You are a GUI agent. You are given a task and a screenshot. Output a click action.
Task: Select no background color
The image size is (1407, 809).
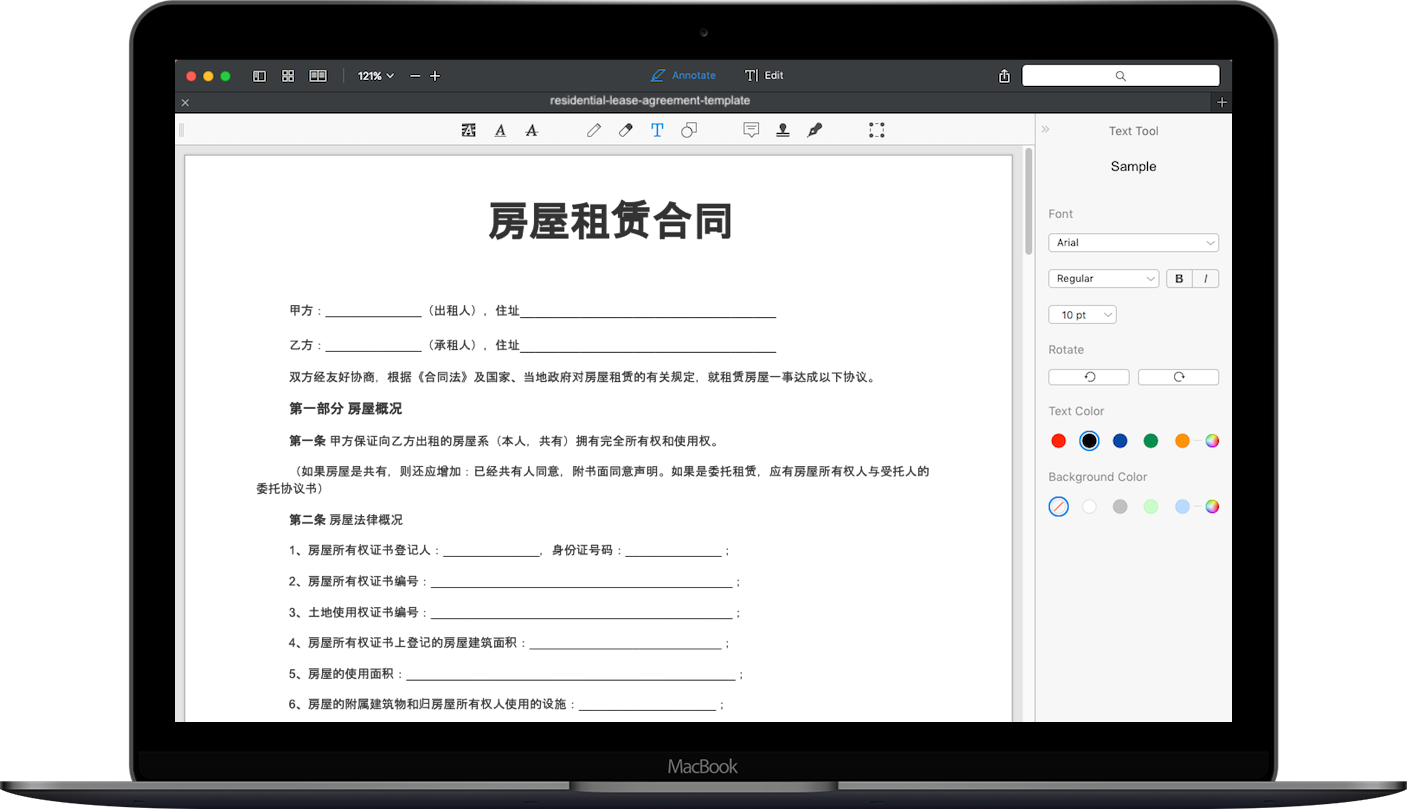1059,507
